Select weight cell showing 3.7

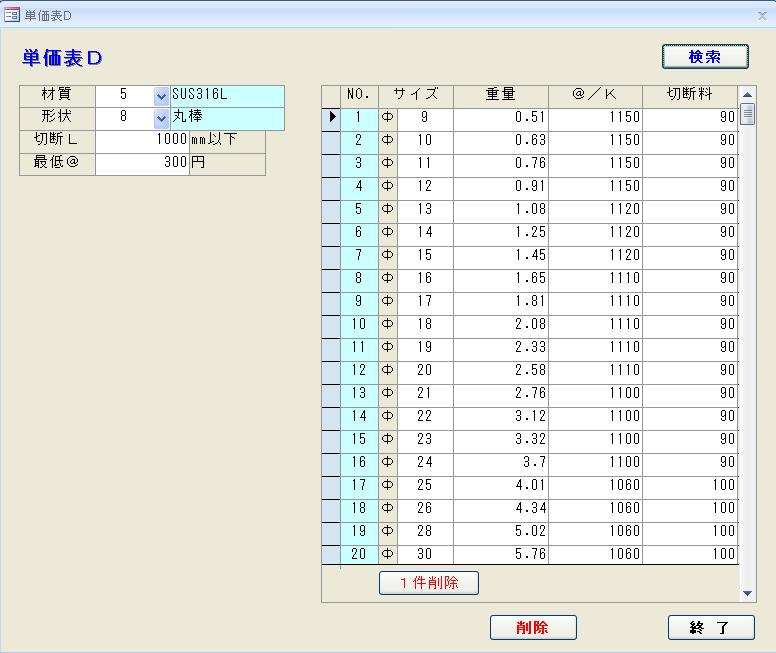click(x=500, y=463)
